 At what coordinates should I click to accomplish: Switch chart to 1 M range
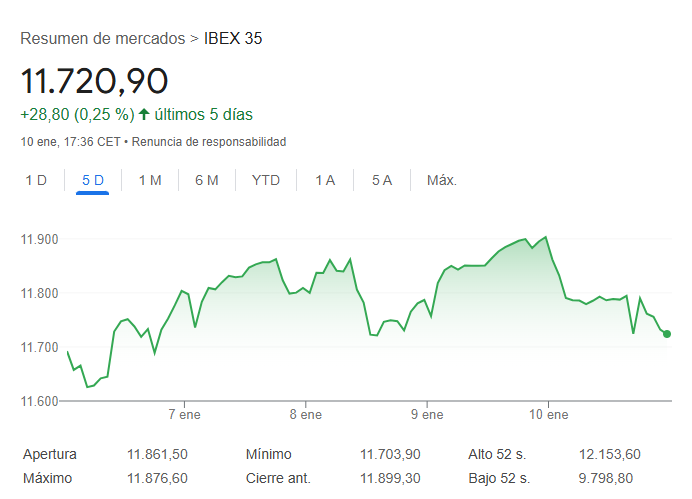150,180
